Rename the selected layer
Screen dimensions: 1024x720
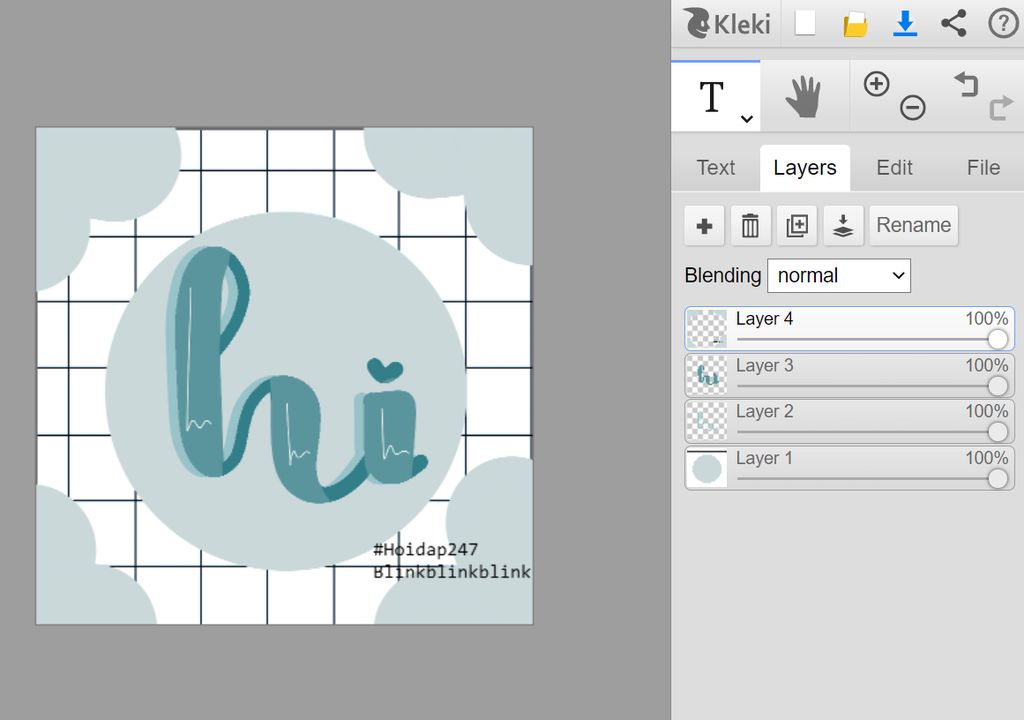[x=914, y=226]
